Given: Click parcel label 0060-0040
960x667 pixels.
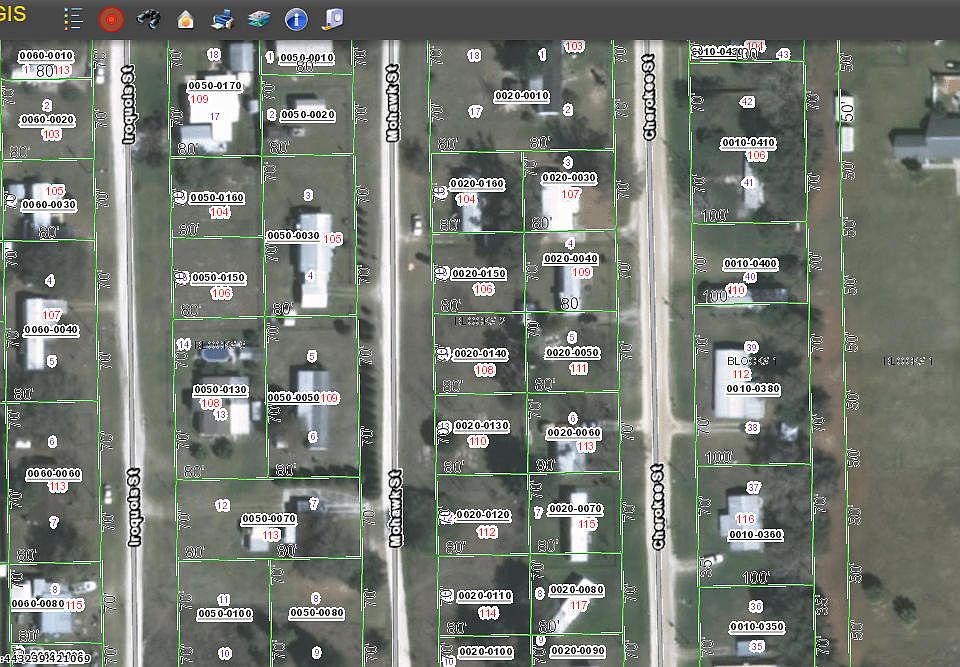Looking at the screenshot, I should point(50,329).
